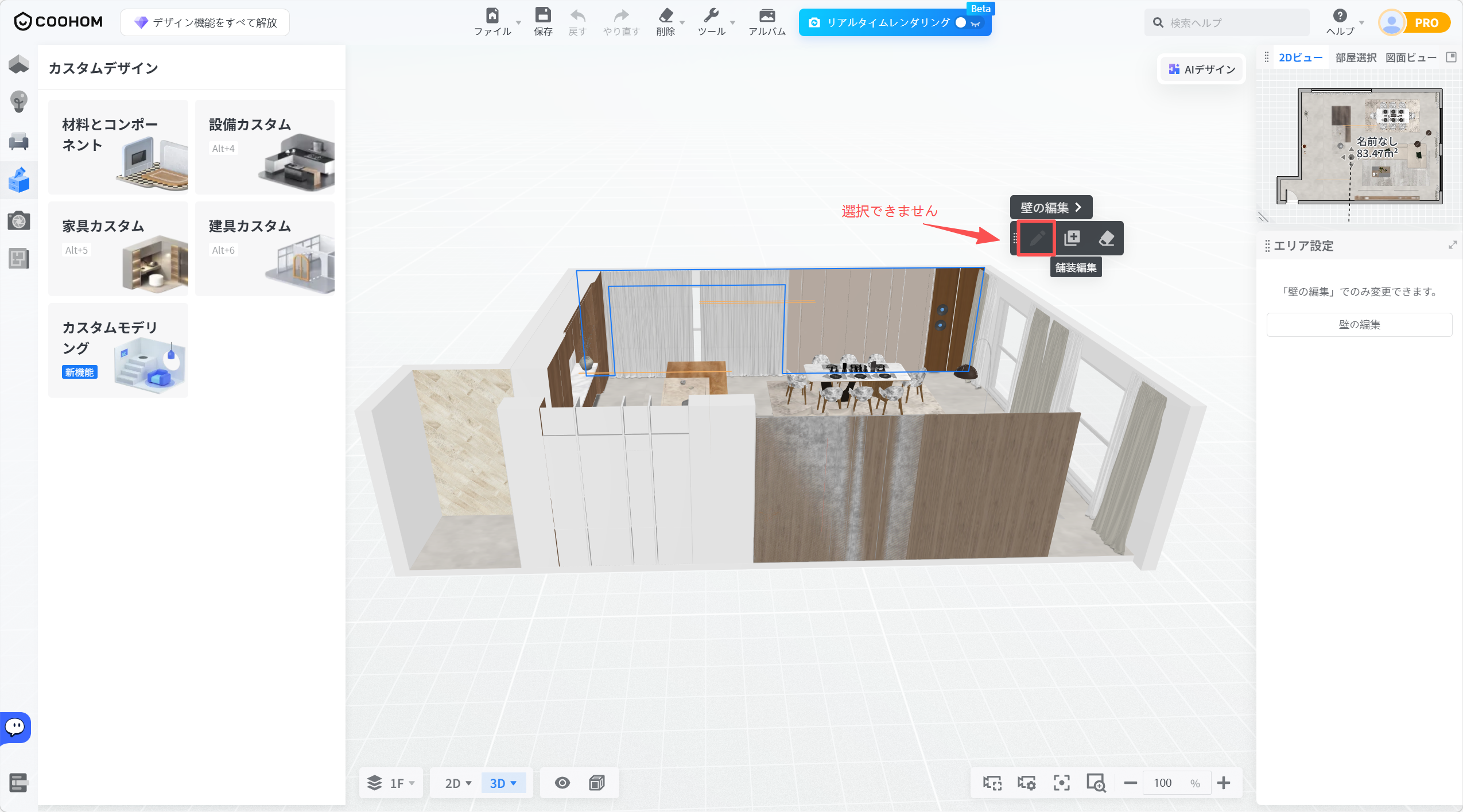Click the view settings gear-frame icon

point(1027,783)
